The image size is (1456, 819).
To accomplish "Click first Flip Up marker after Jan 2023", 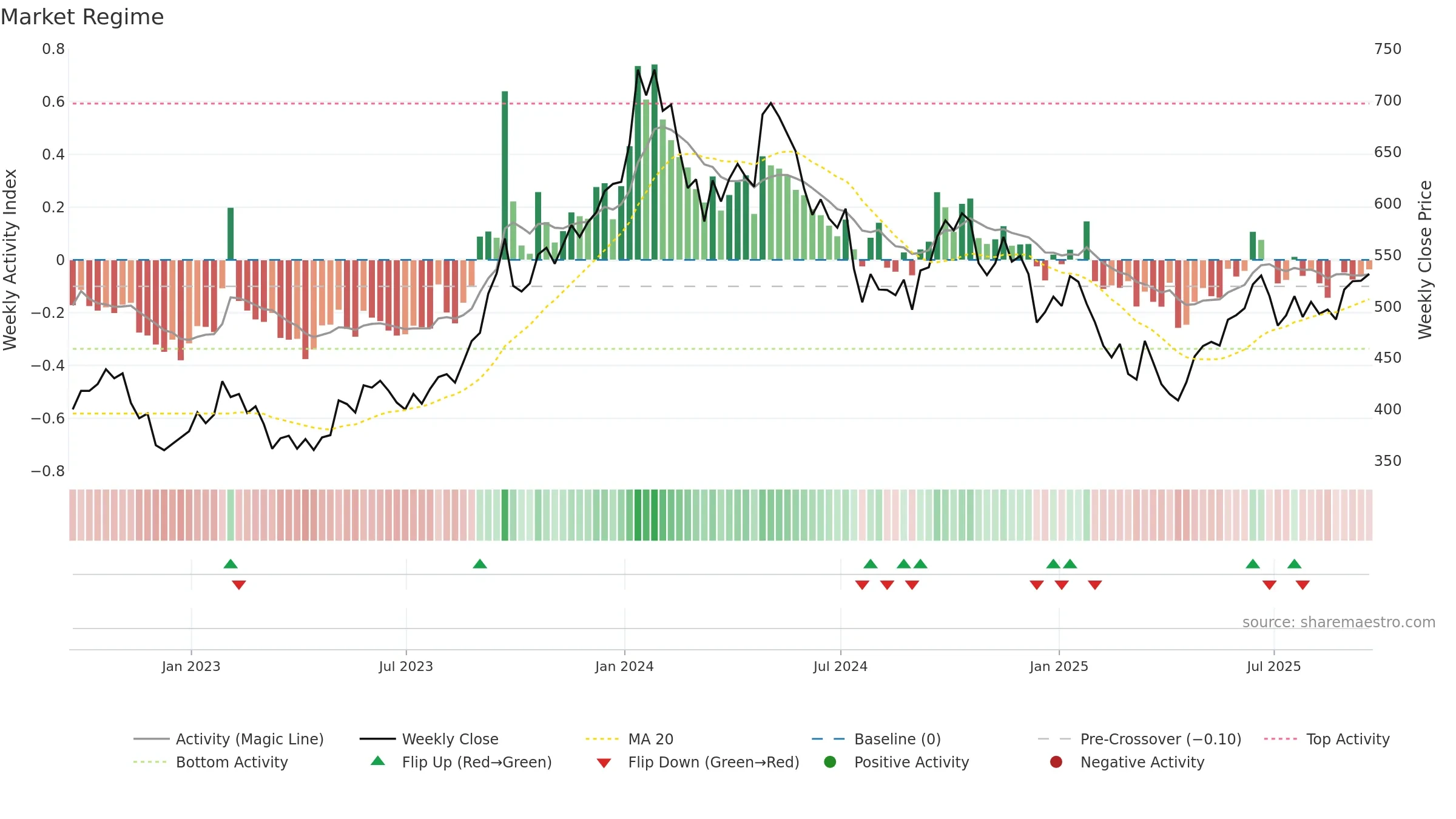I will (x=231, y=564).
